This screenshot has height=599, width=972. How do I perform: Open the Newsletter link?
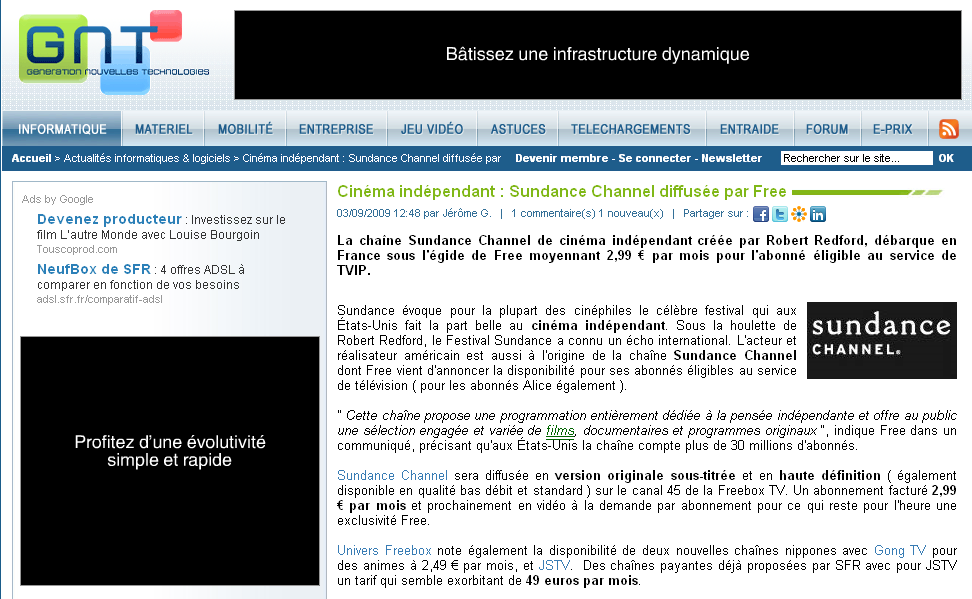[x=731, y=158]
